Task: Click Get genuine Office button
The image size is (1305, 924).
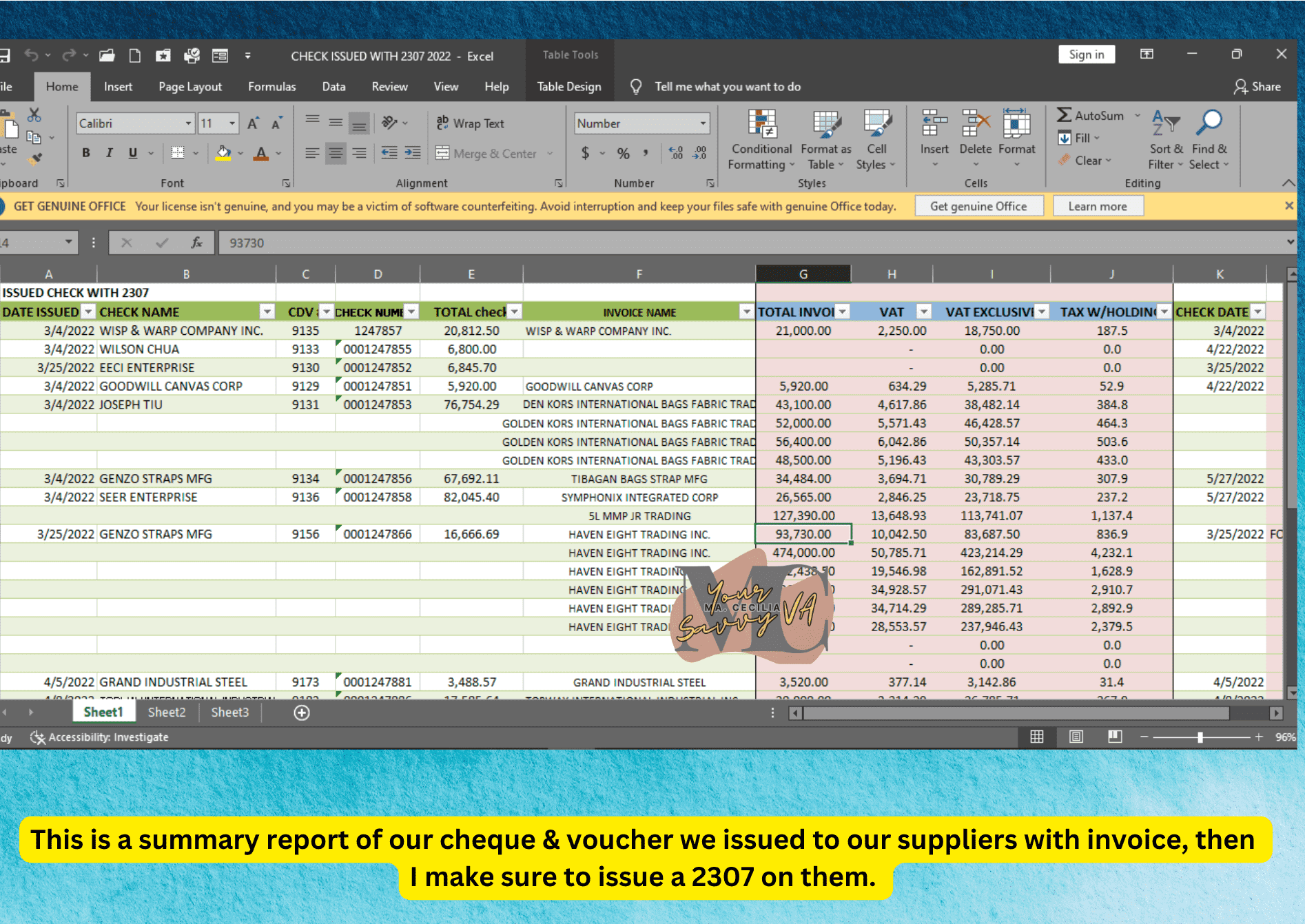Action: coord(978,206)
